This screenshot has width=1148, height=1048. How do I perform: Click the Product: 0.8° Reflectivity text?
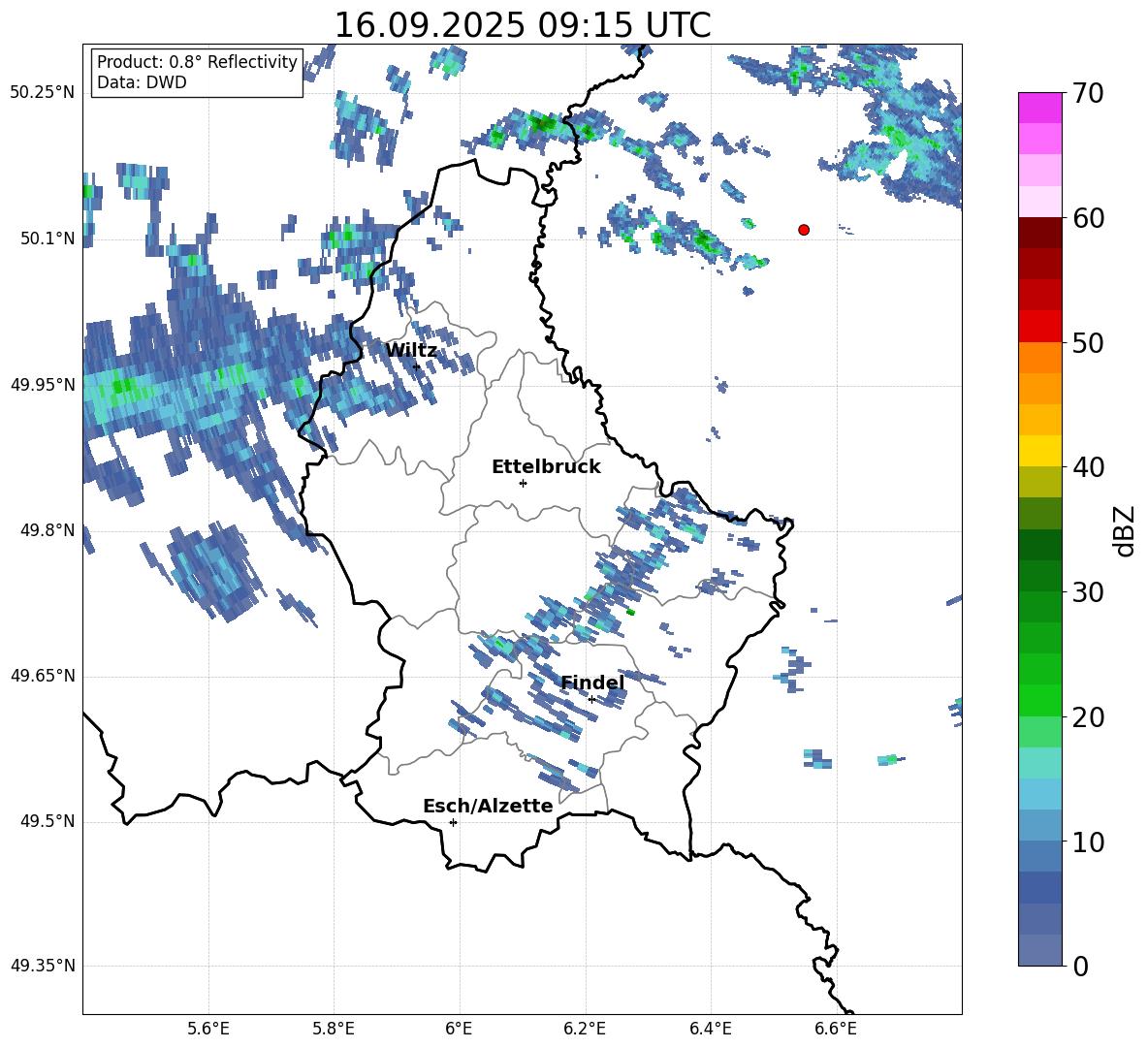click(197, 61)
